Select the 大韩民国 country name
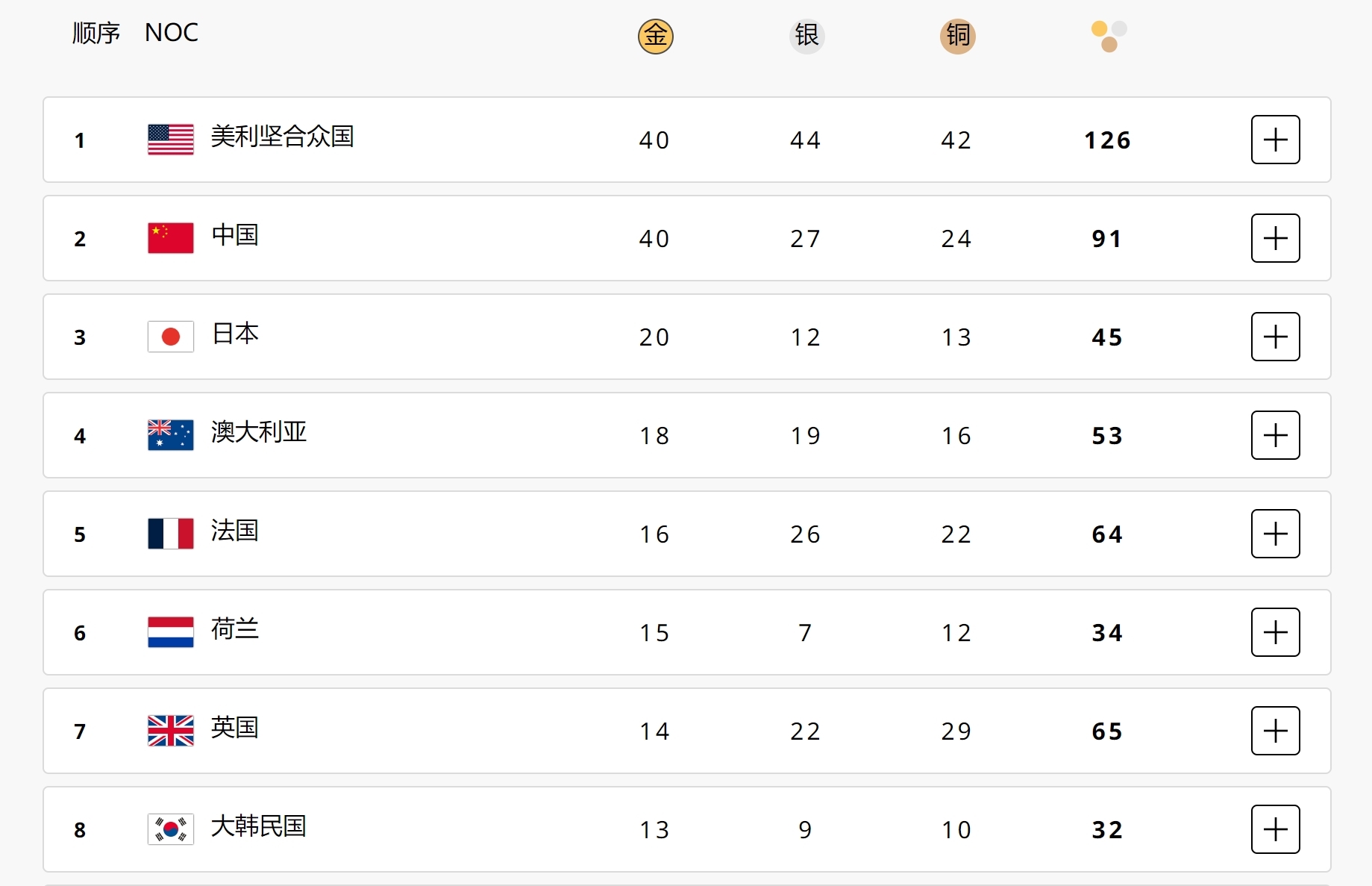The width and height of the screenshot is (1372, 886). point(258,826)
